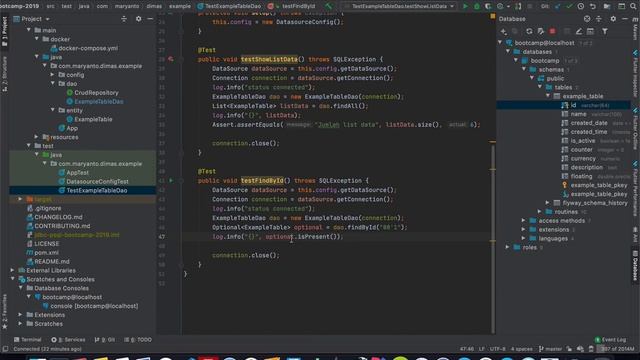Run with coverage shield icon

[x=488, y=6]
